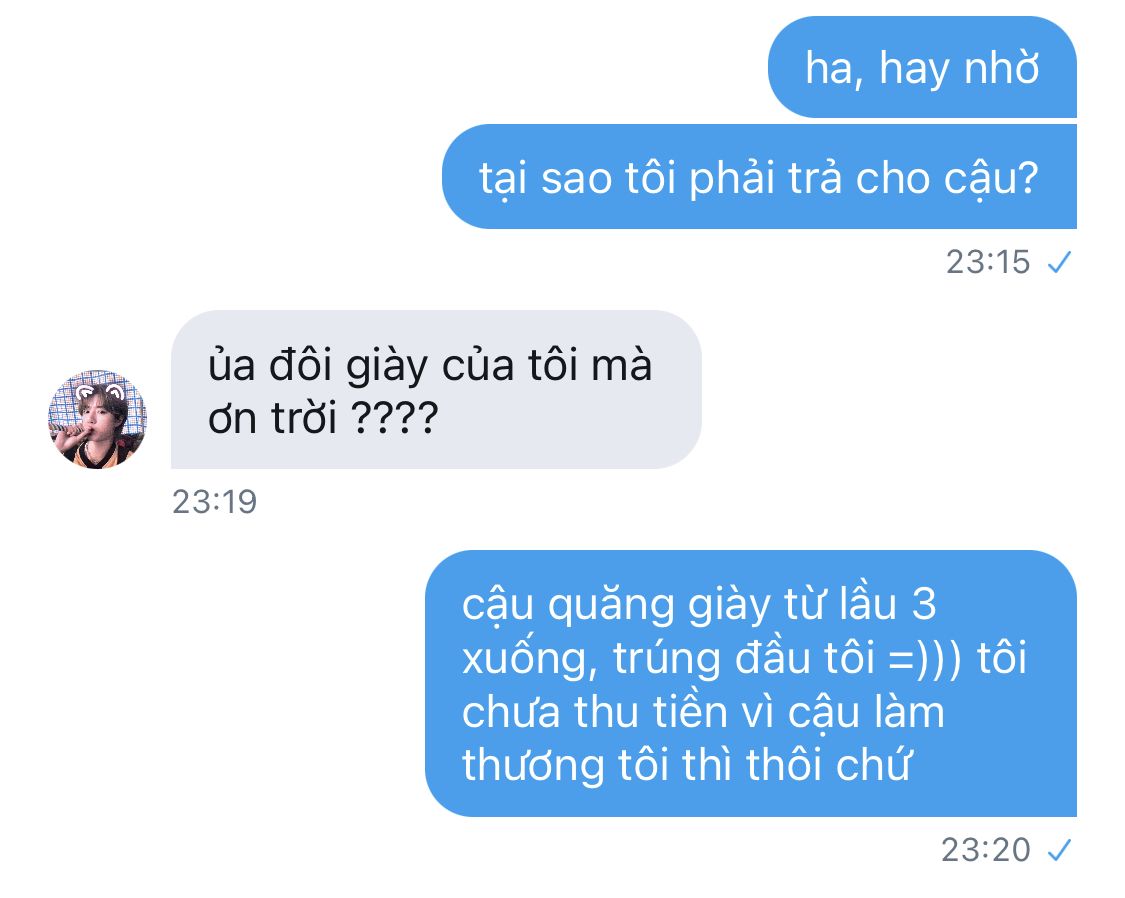Click the word 'xuống,' in the last bubble
The width and height of the screenshot is (1125, 898).
click(530, 660)
